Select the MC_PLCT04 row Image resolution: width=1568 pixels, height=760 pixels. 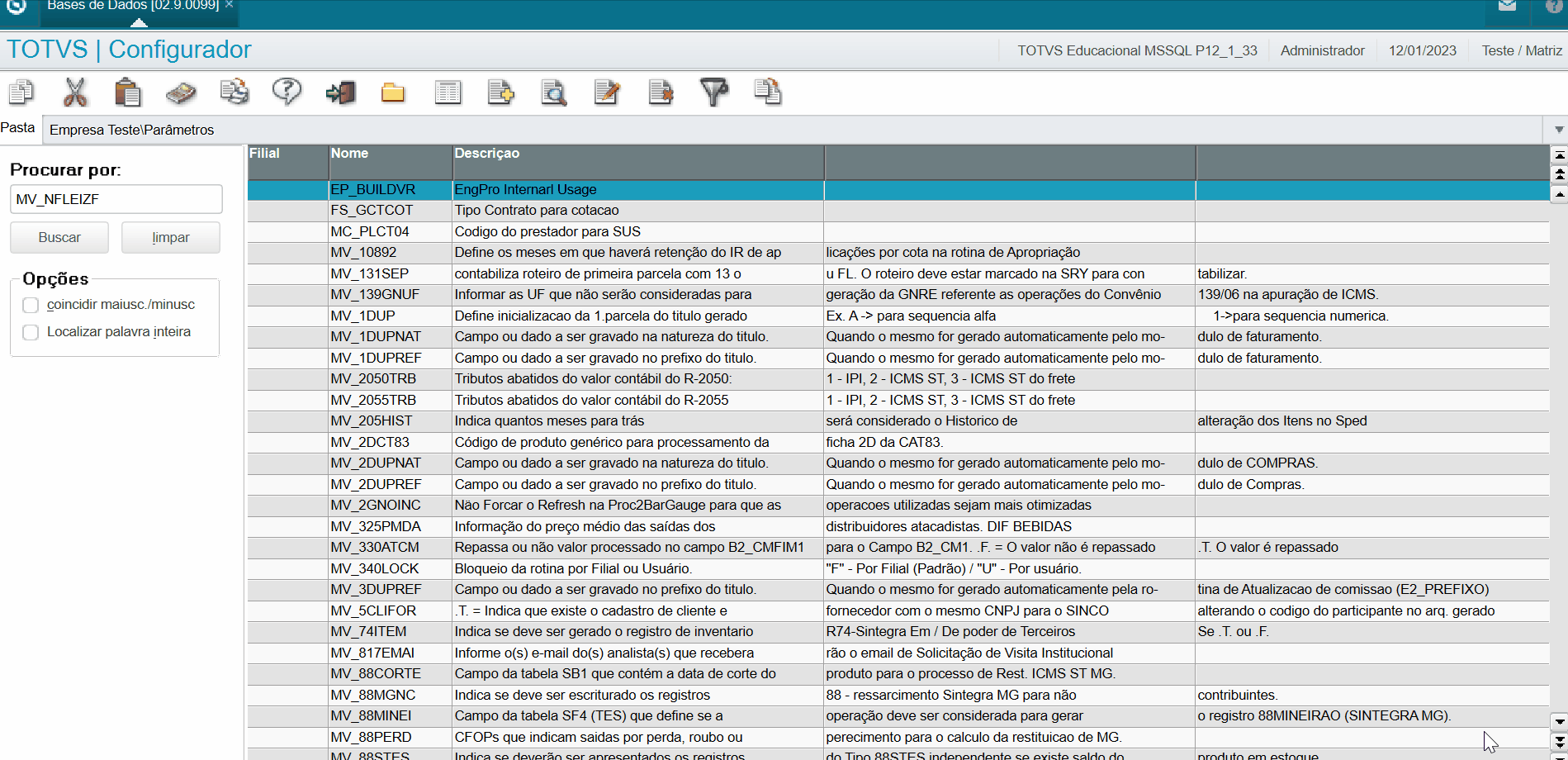[898, 232]
